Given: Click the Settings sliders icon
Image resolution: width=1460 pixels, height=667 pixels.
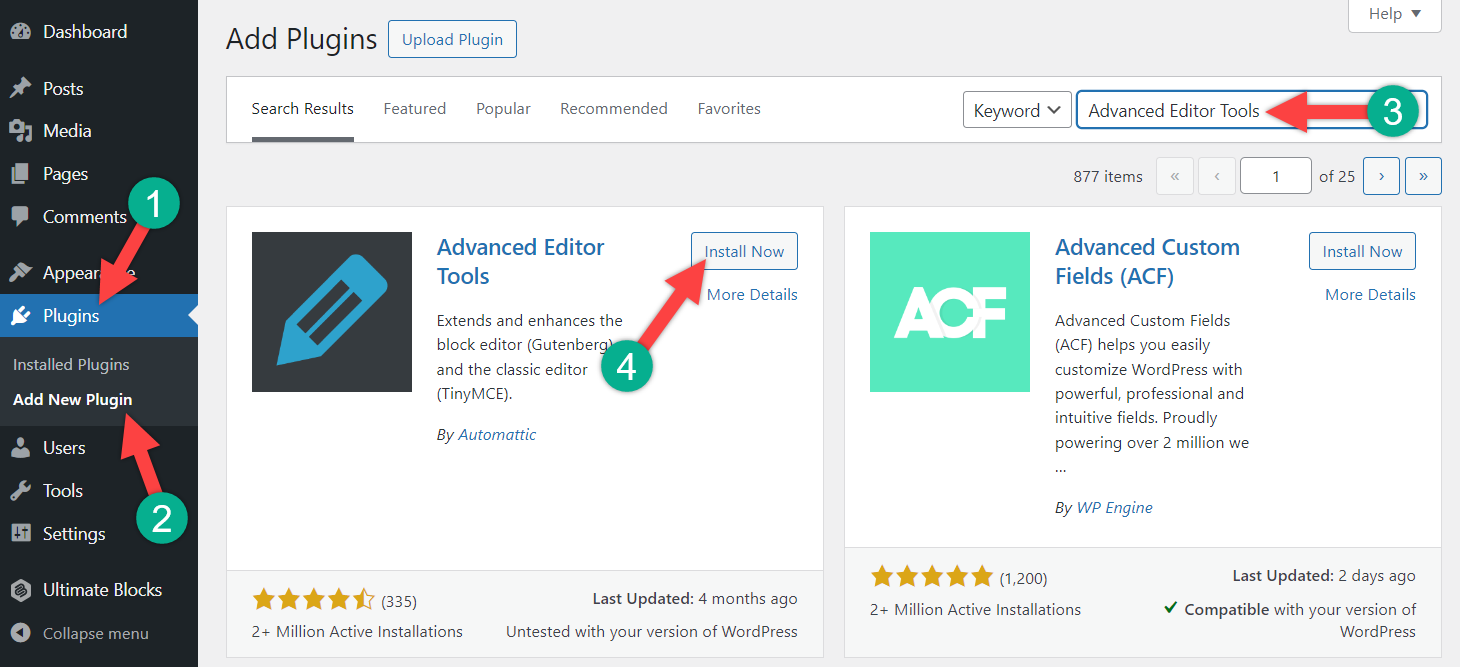Looking at the screenshot, I should [x=20, y=534].
